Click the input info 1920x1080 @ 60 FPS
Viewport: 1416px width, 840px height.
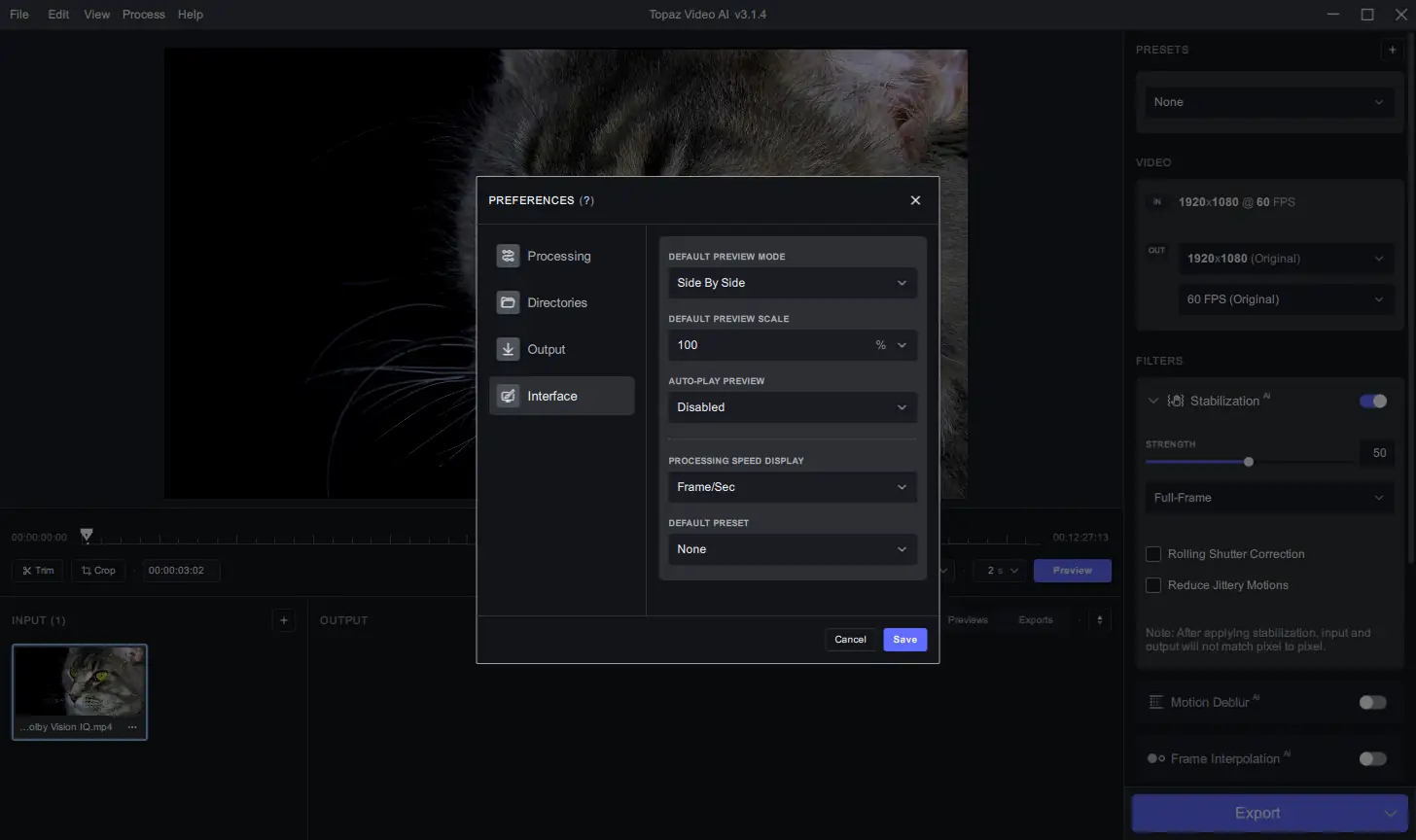click(1236, 202)
